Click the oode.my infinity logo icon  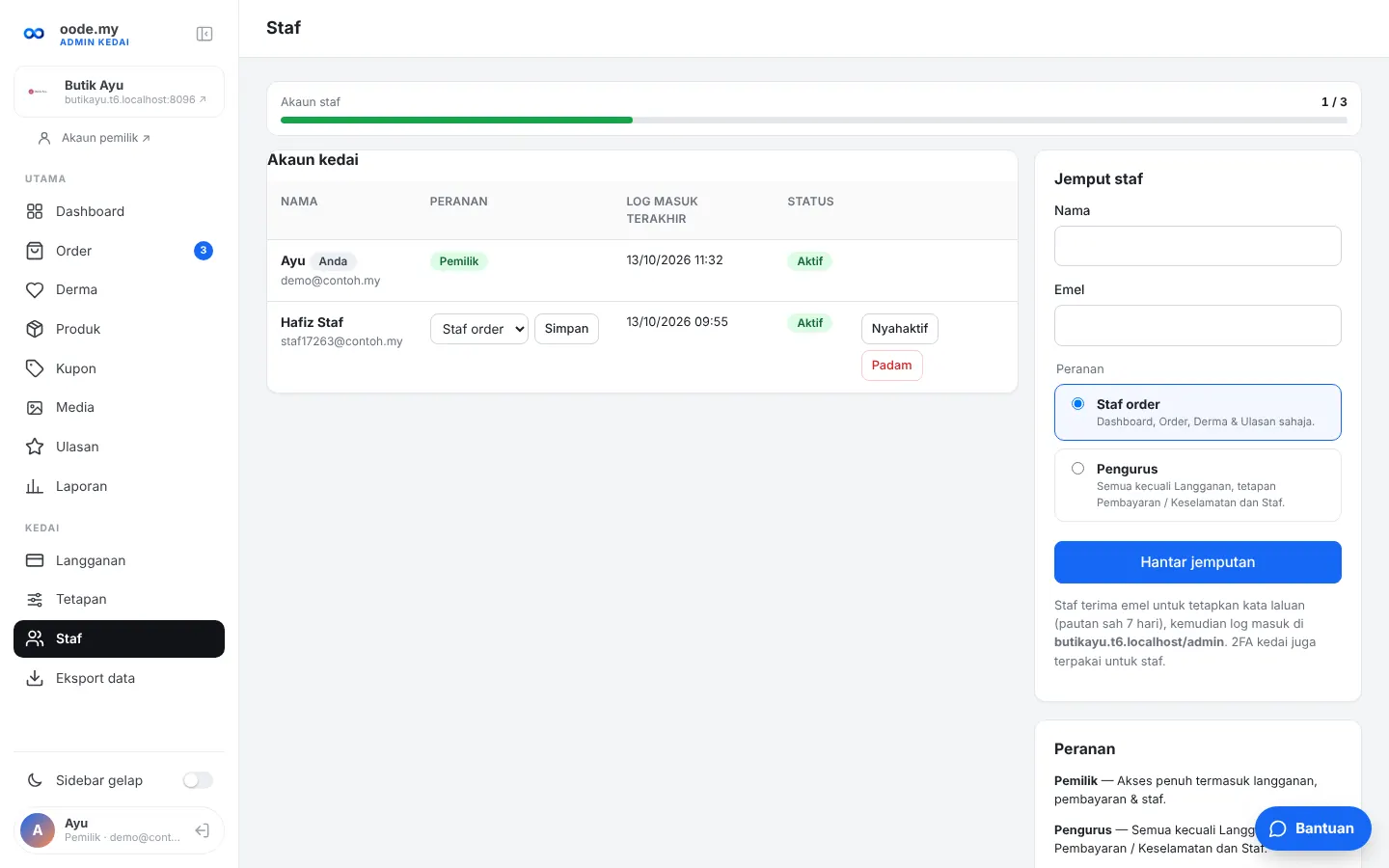tap(34, 34)
